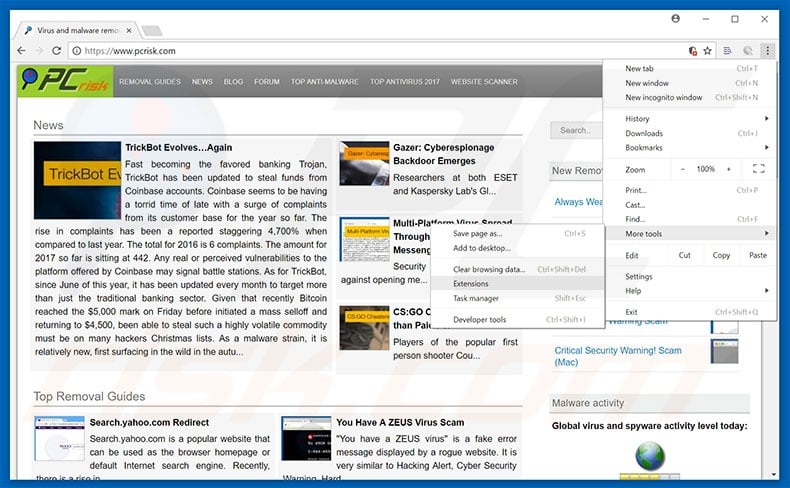Screen dimensions: 790x488
Task: Click the ZEUS Virus Scam thumbnail
Action: [x=306, y=438]
